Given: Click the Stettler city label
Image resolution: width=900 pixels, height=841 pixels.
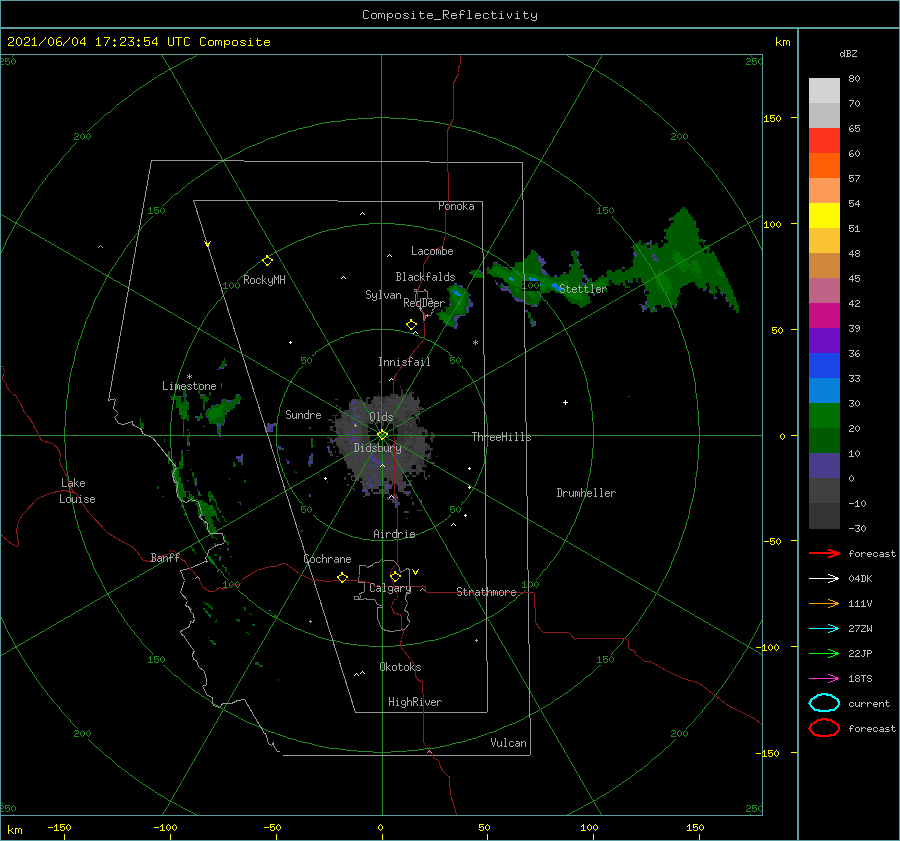Looking at the screenshot, I should click(x=583, y=289).
